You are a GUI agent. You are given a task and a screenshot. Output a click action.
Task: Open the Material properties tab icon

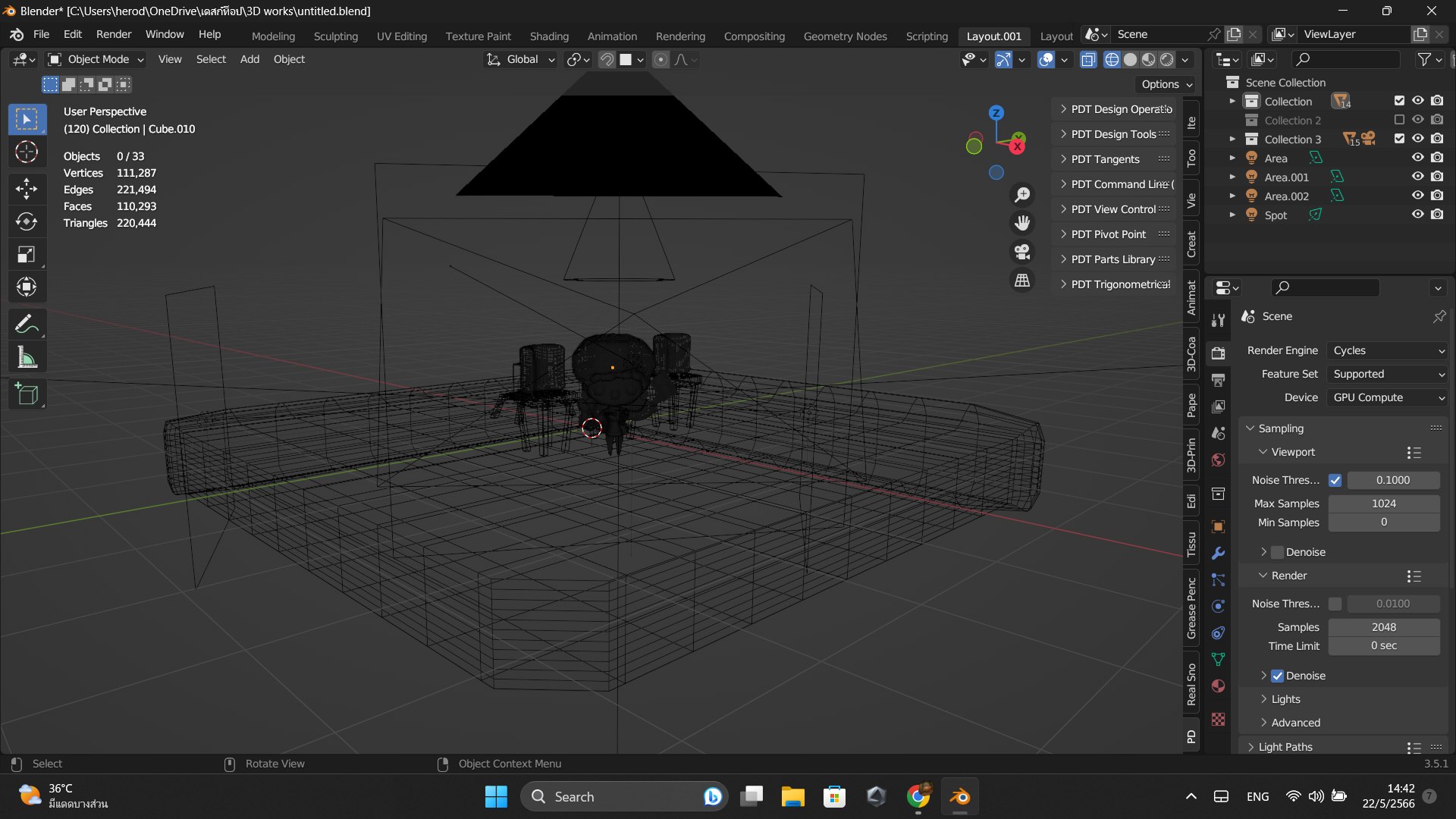click(x=1218, y=686)
